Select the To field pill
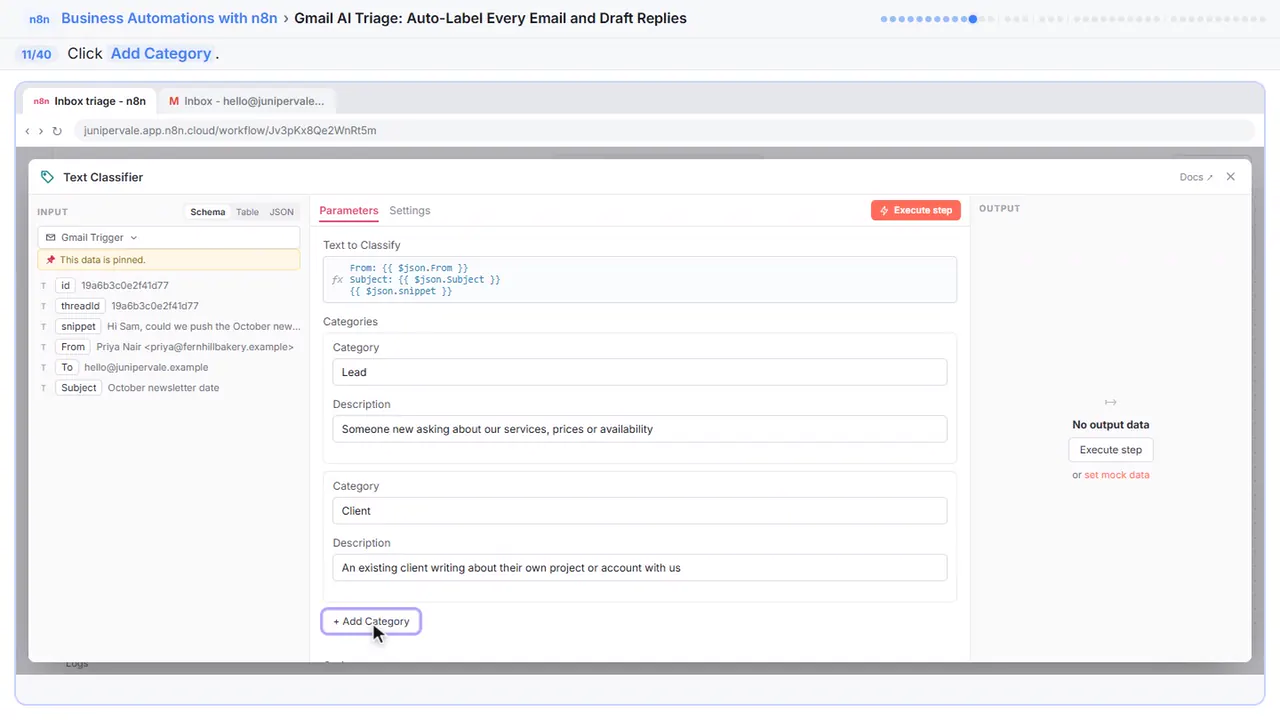 67,367
